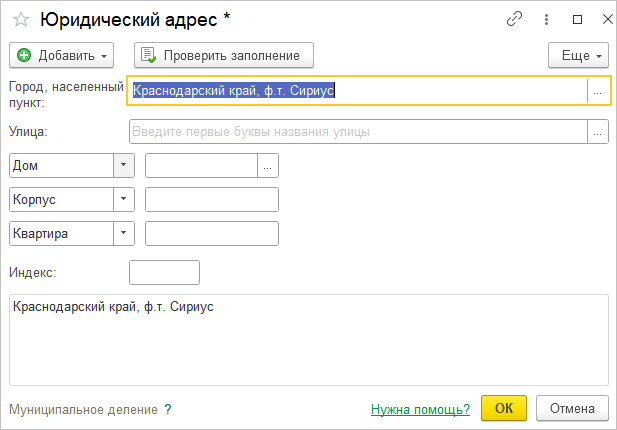Click the favorites star icon
This screenshot has height=430, width=617.
click(20, 19)
